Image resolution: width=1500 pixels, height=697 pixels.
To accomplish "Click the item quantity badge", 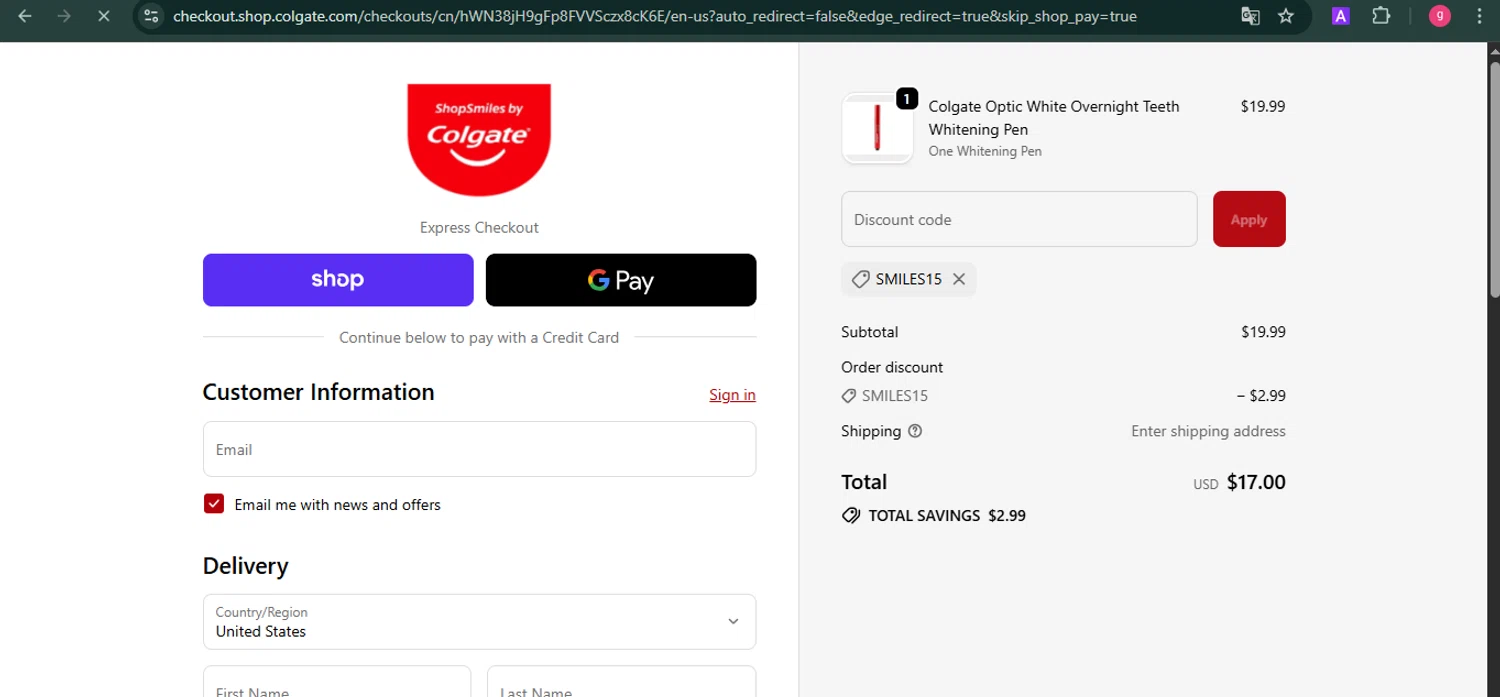I will [x=906, y=99].
